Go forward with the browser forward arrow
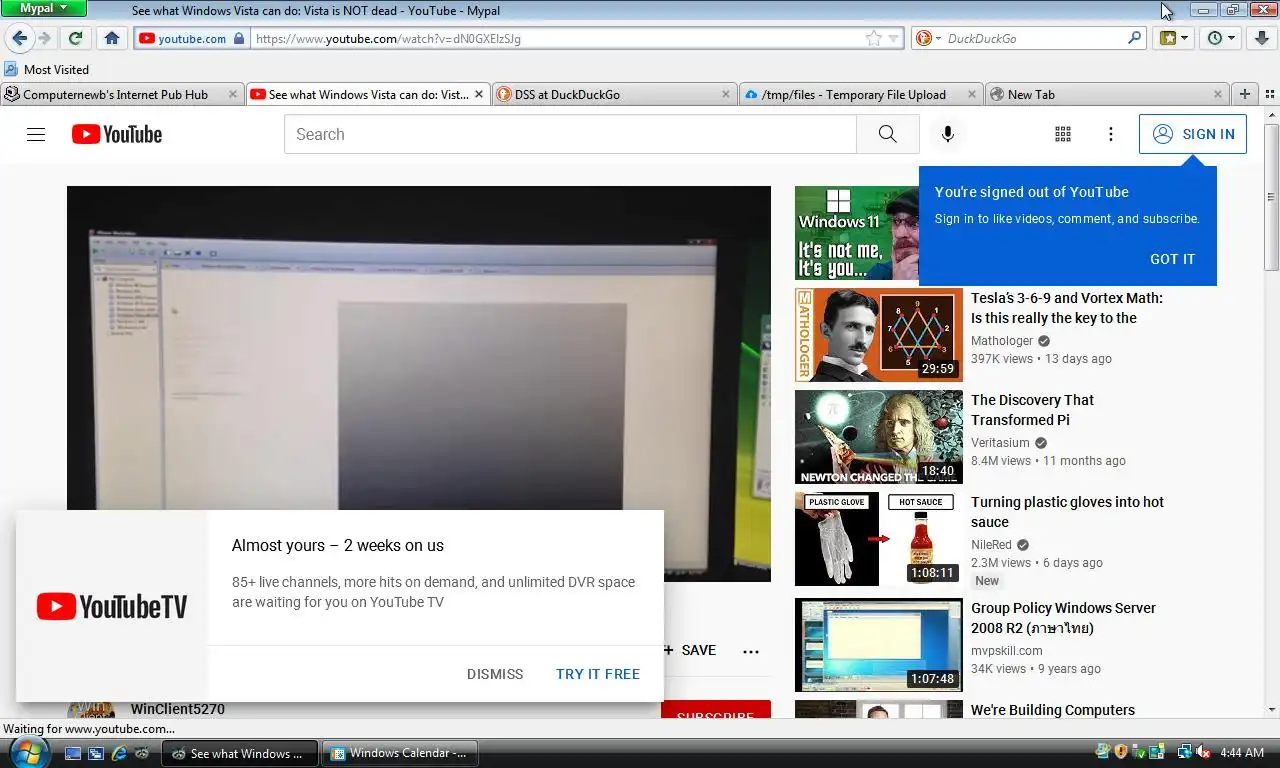The image size is (1280, 768). click(44, 38)
